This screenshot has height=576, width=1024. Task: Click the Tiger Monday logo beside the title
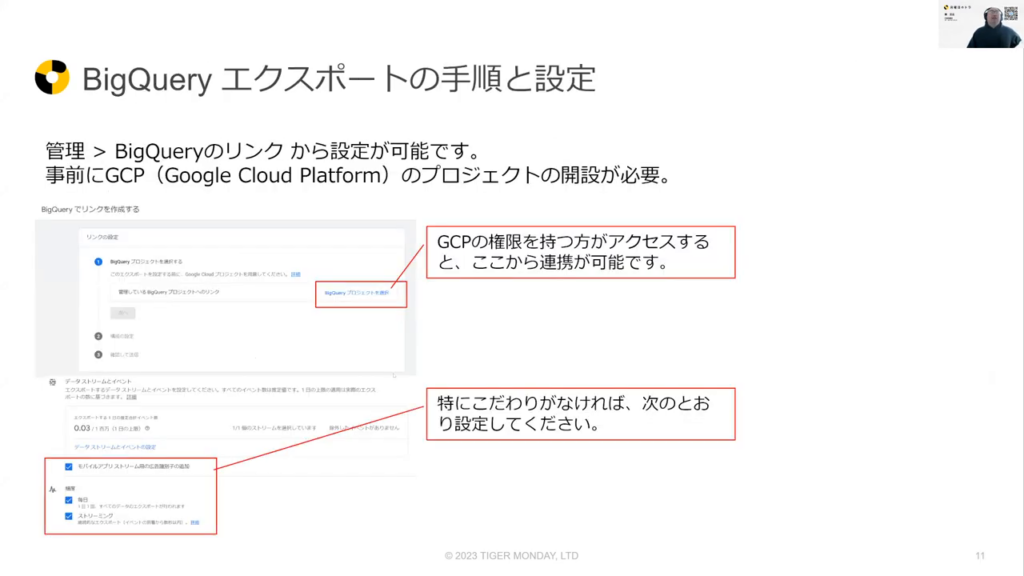pos(52,77)
